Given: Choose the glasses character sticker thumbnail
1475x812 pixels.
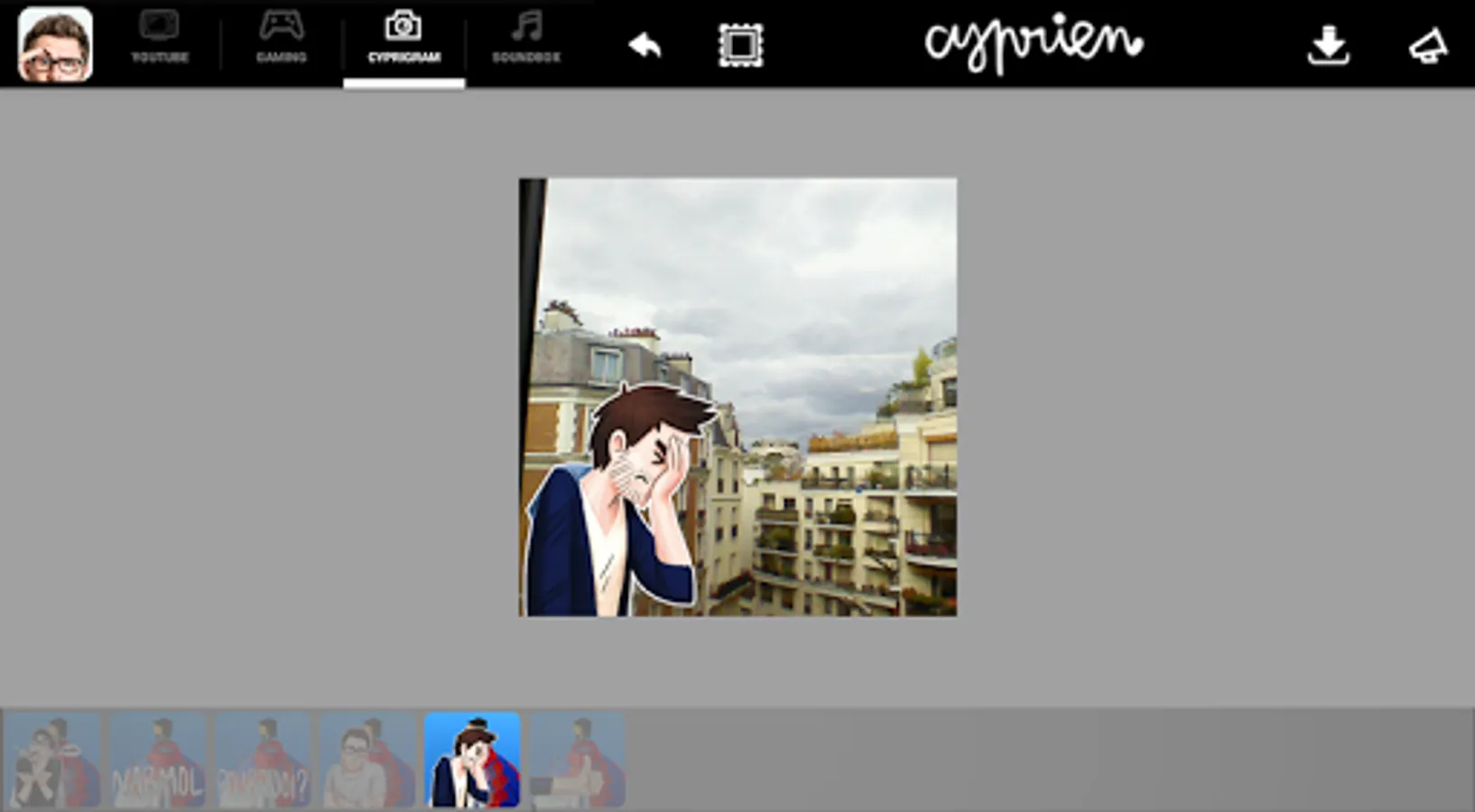Looking at the screenshot, I should pyautogui.click(x=367, y=760).
